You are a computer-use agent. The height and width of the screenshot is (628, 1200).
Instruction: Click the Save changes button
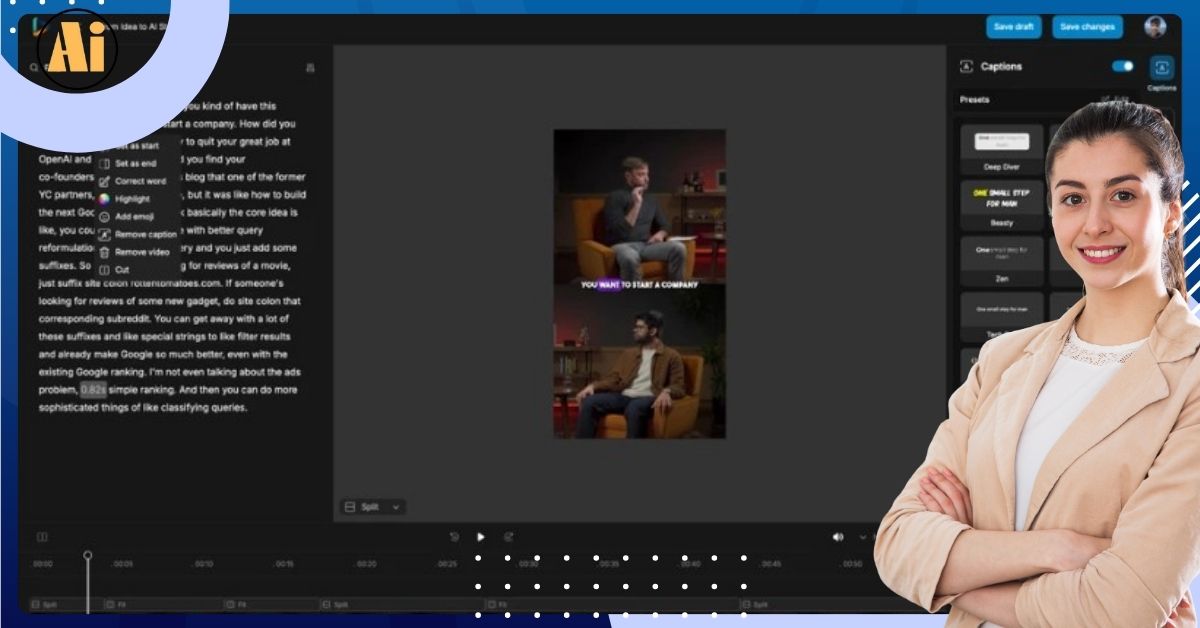(x=1087, y=27)
